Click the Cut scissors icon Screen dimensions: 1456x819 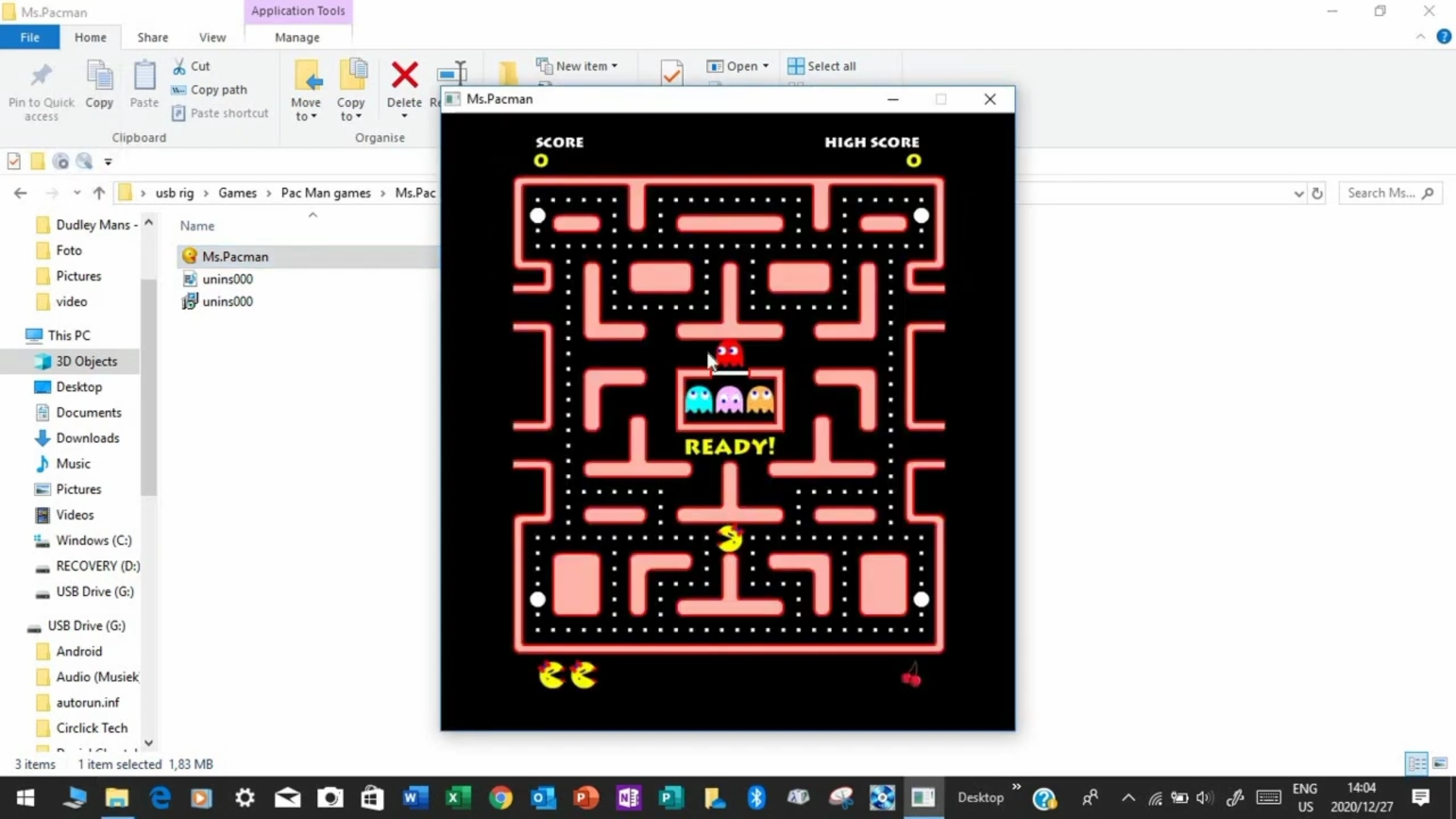179,67
